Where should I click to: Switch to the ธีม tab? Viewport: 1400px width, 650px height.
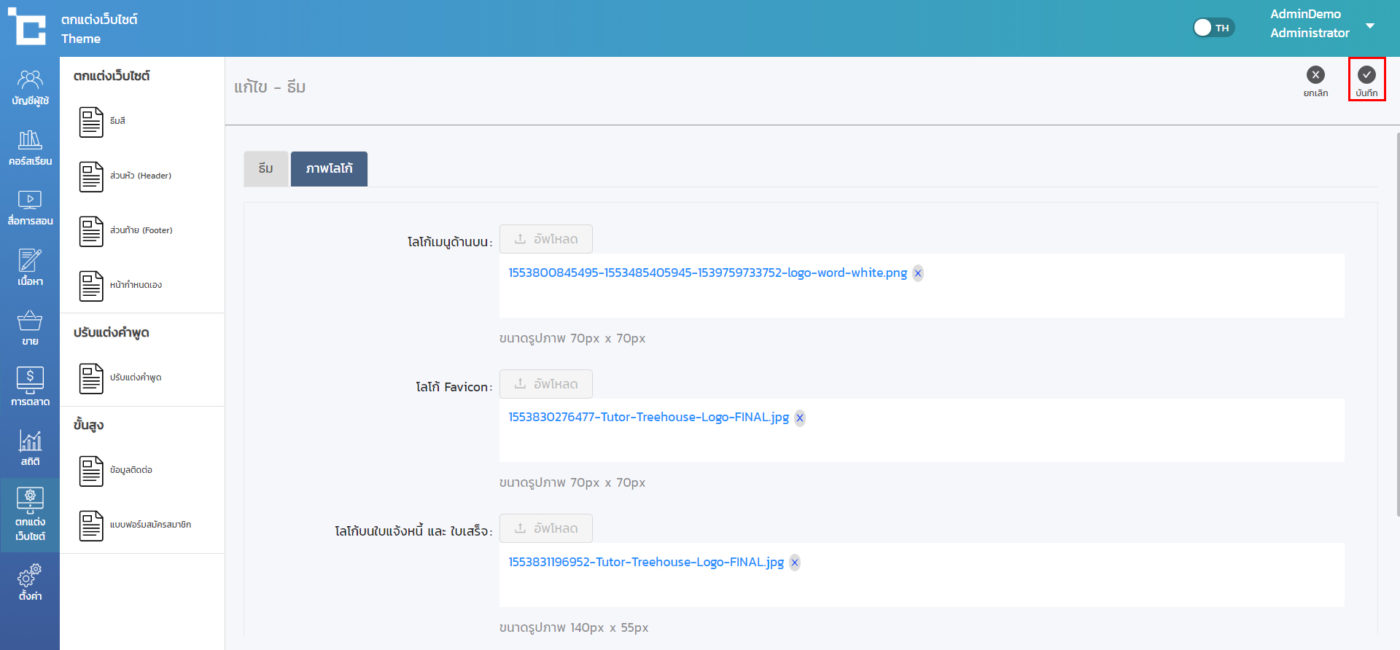click(x=266, y=169)
